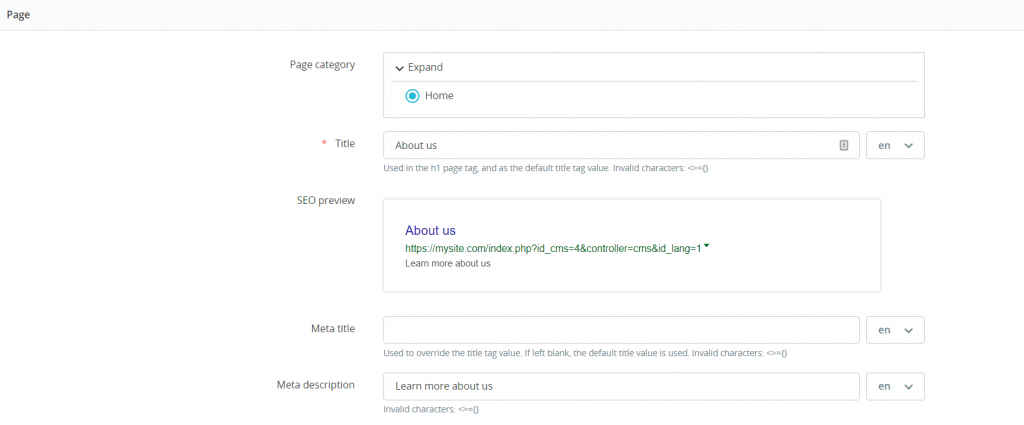This screenshot has width=1024, height=425.
Task: Open the Meta title language dropdown
Action: click(895, 330)
